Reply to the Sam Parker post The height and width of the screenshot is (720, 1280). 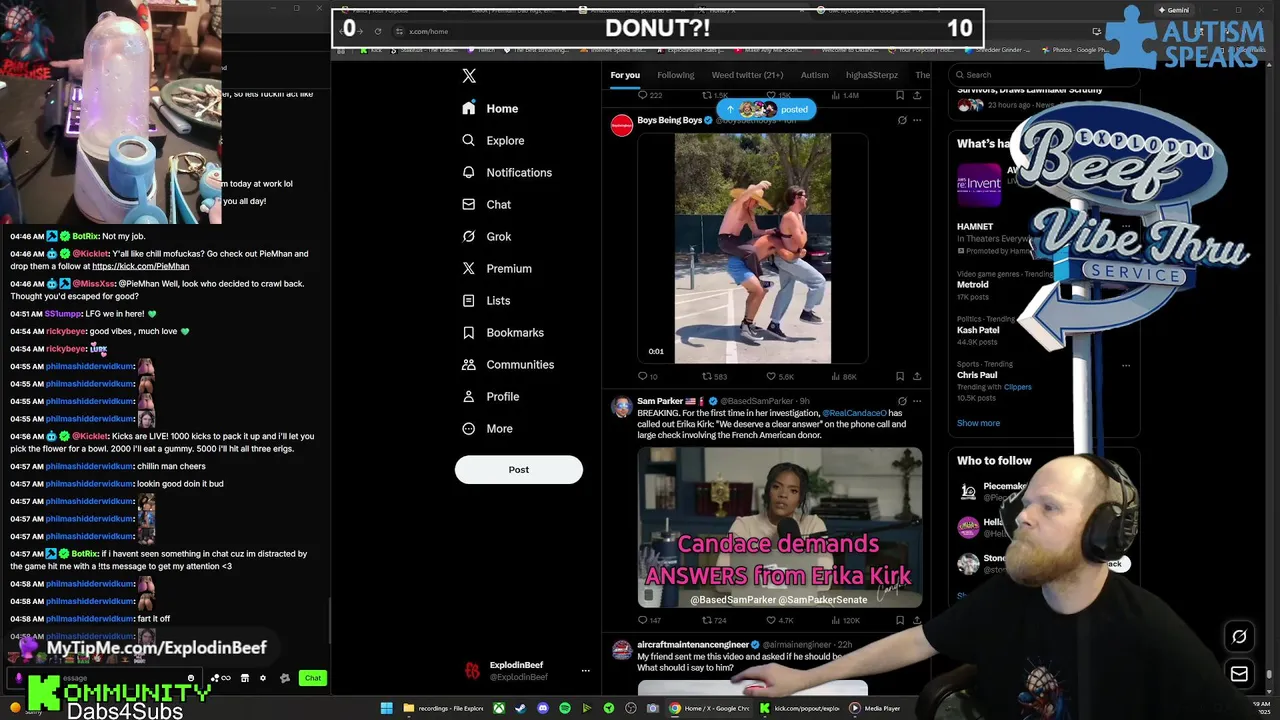pos(649,620)
